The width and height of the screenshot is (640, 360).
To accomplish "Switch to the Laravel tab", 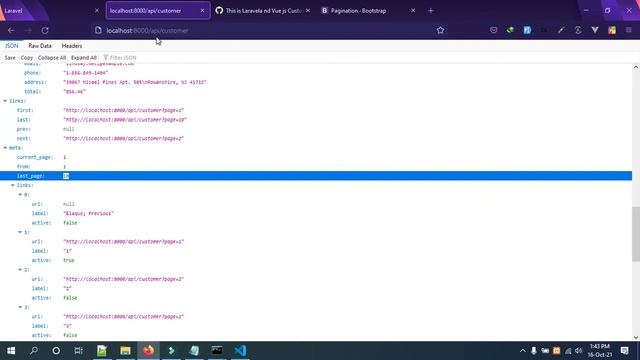I will point(49,11).
